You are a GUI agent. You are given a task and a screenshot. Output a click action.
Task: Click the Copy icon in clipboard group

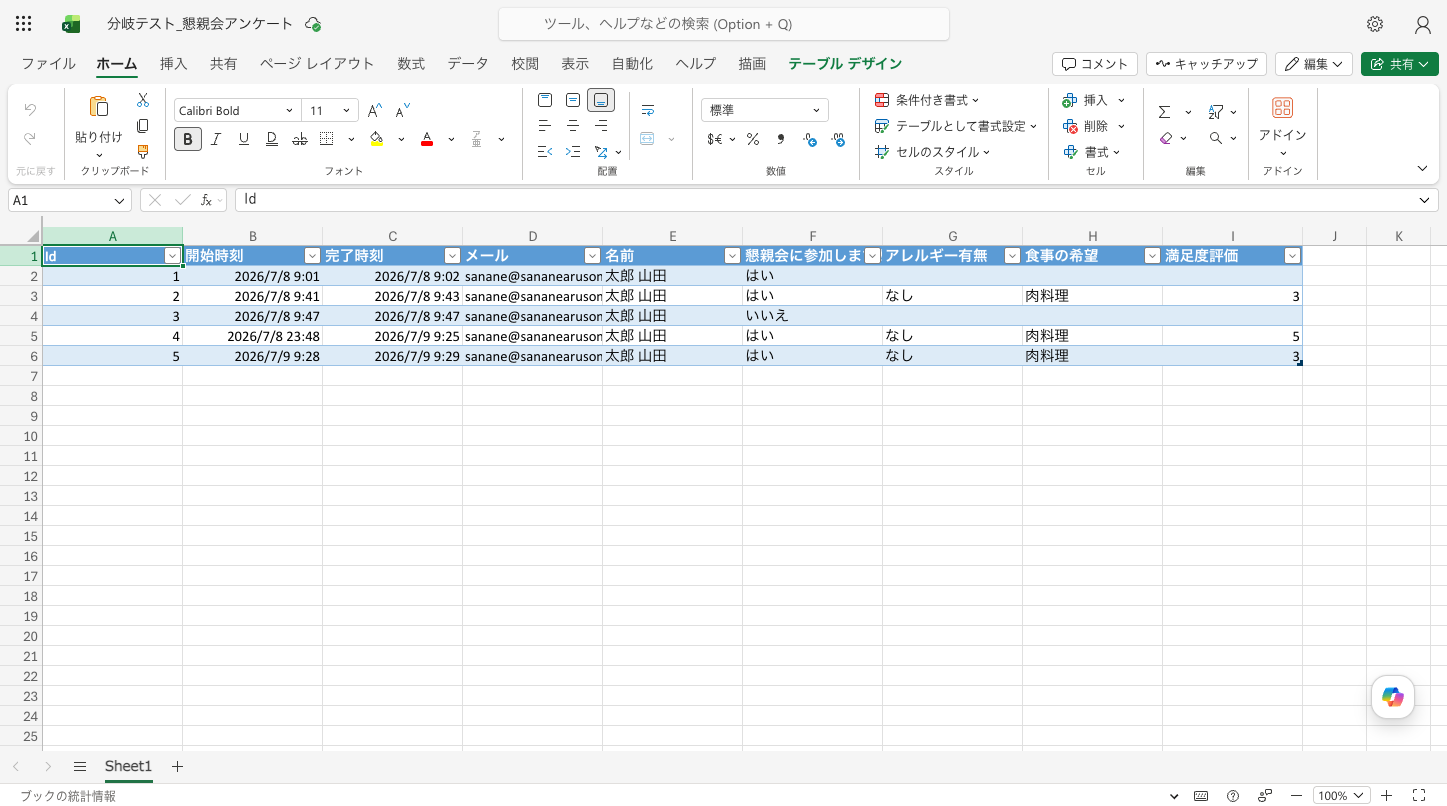143,126
